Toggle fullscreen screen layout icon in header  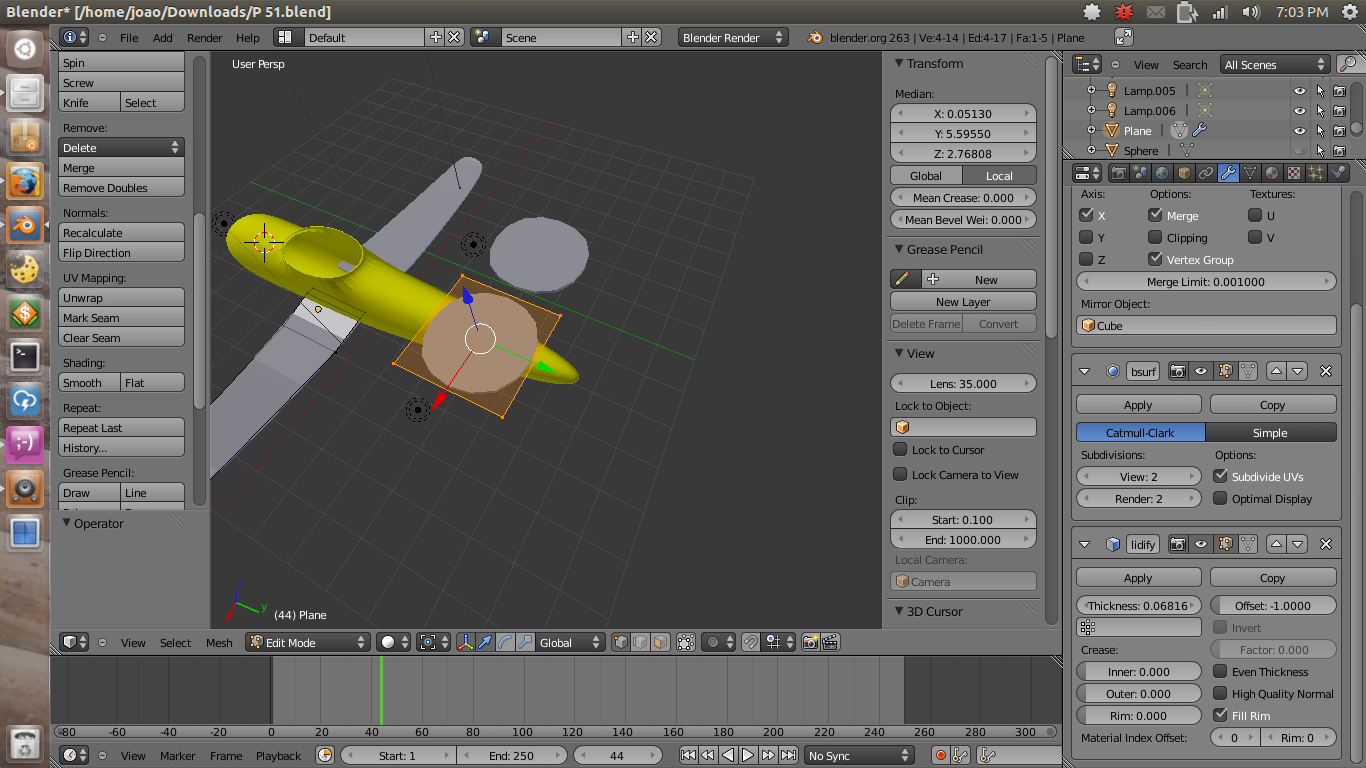click(x=1124, y=37)
